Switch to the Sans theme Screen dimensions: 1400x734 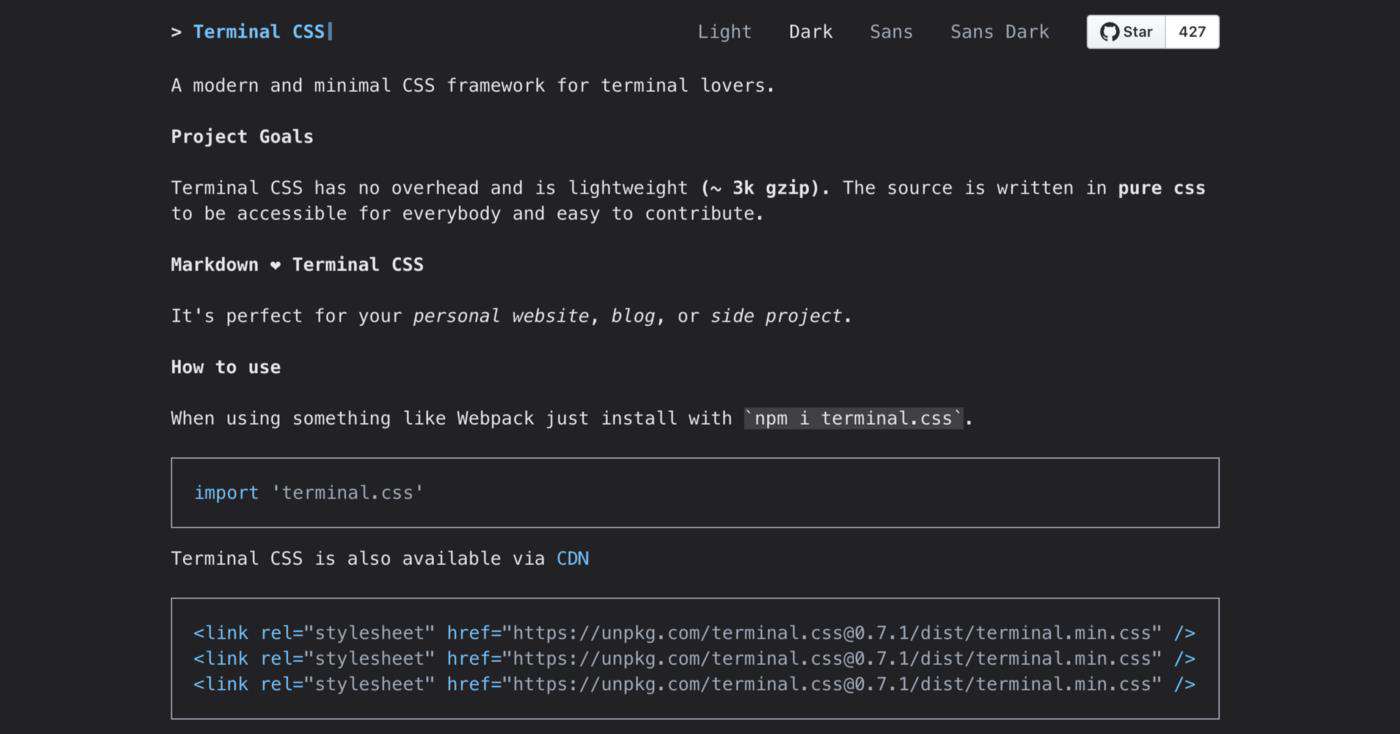click(x=891, y=32)
